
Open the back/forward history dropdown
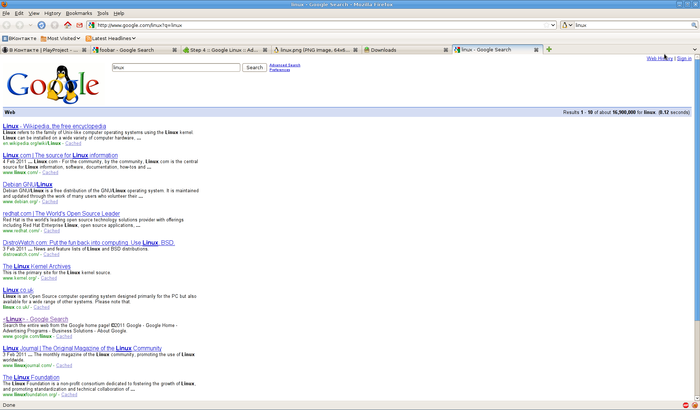(30, 25)
